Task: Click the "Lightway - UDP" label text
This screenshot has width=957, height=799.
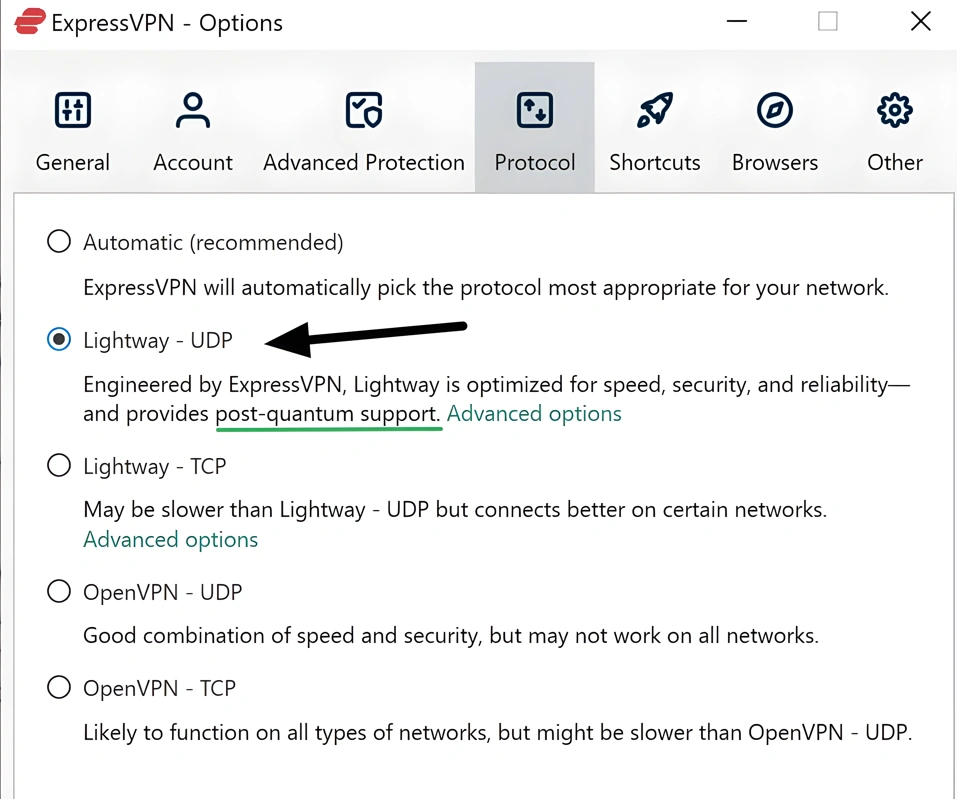Action: [x=157, y=340]
